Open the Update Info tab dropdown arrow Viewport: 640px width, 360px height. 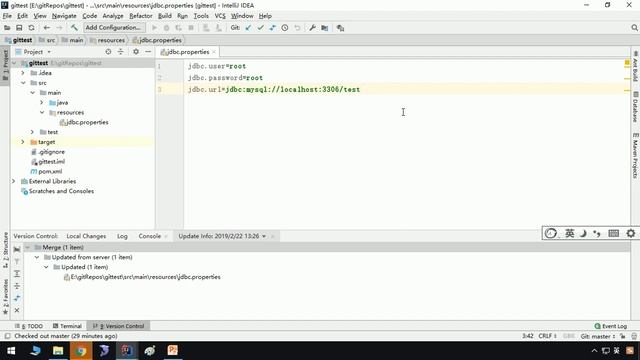(264, 236)
